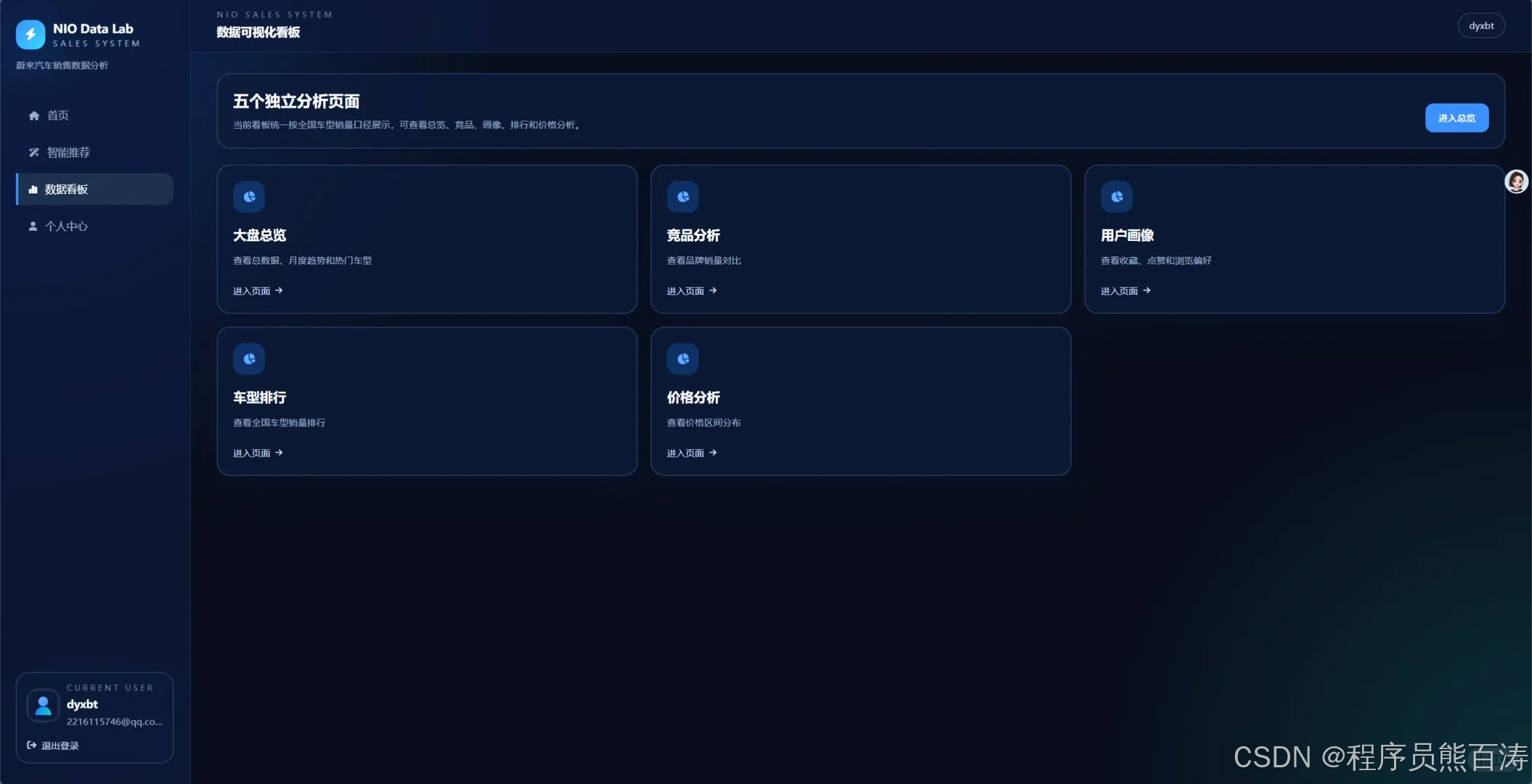The image size is (1532, 784).
Task: Open 个人中心 from the sidebar
Action: click(94, 226)
